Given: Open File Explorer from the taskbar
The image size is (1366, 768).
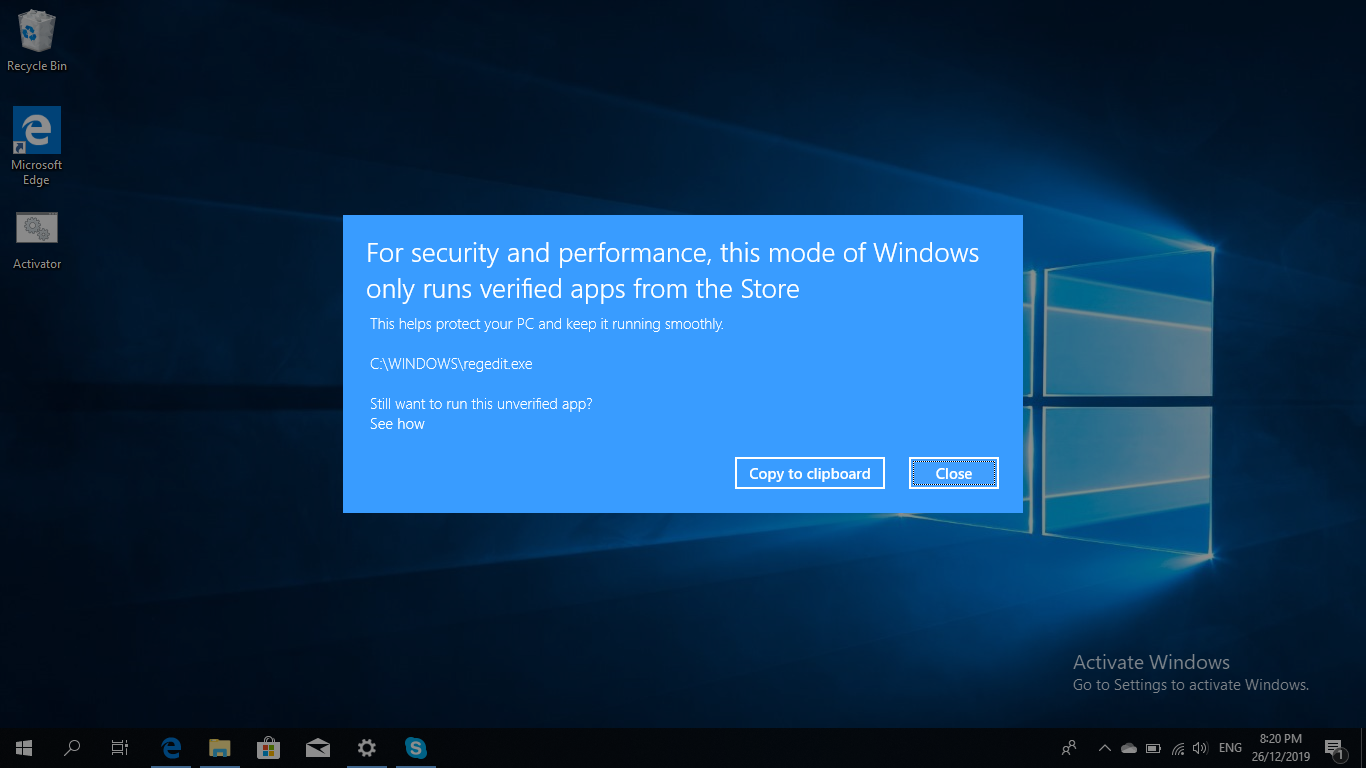Looking at the screenshot, I should pyautogui.click(x=220, y=747).
